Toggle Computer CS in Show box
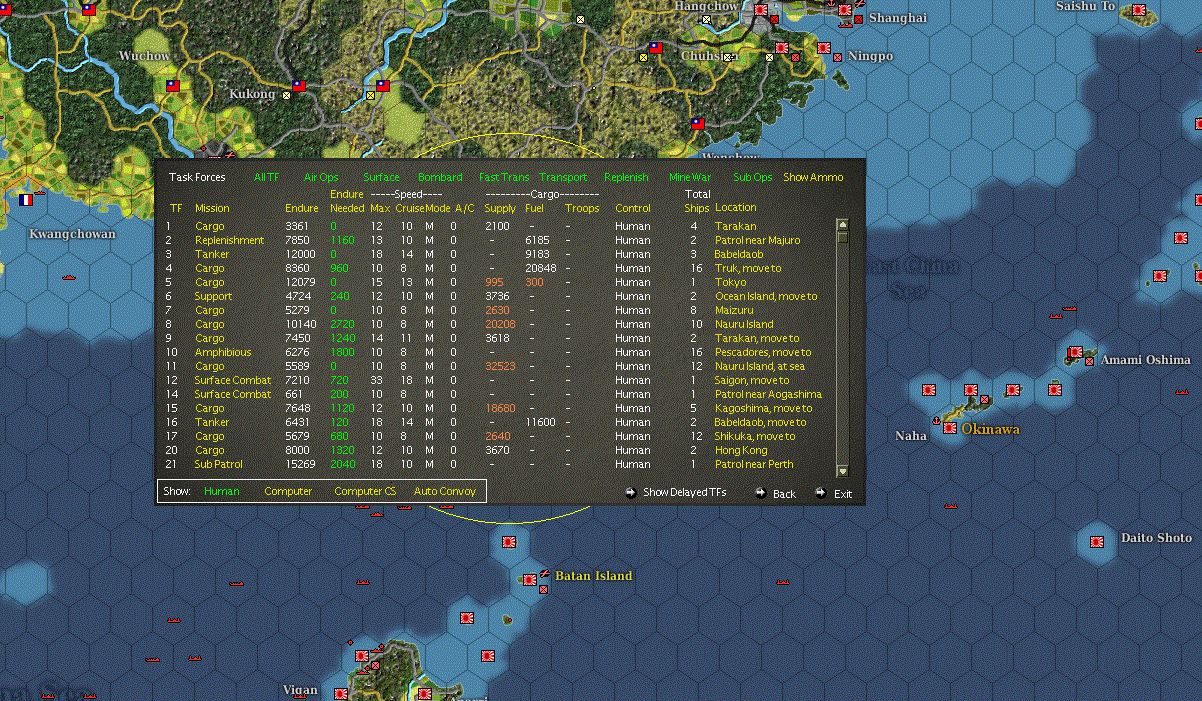 [x=365, y=491]
